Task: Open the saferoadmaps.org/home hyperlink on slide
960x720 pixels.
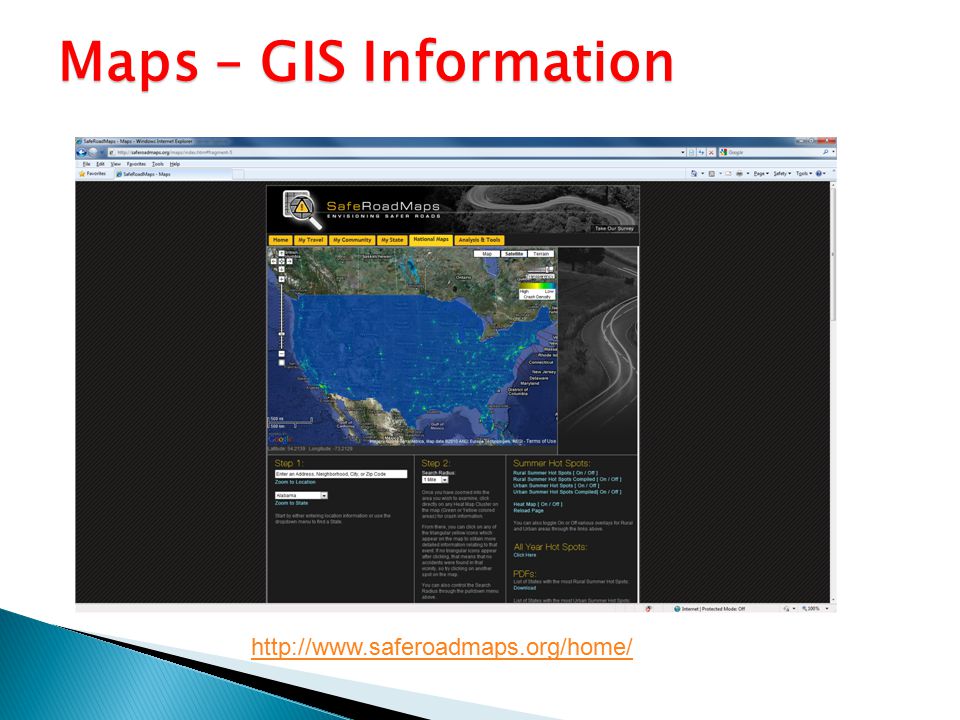Action: tap(441, 647)
